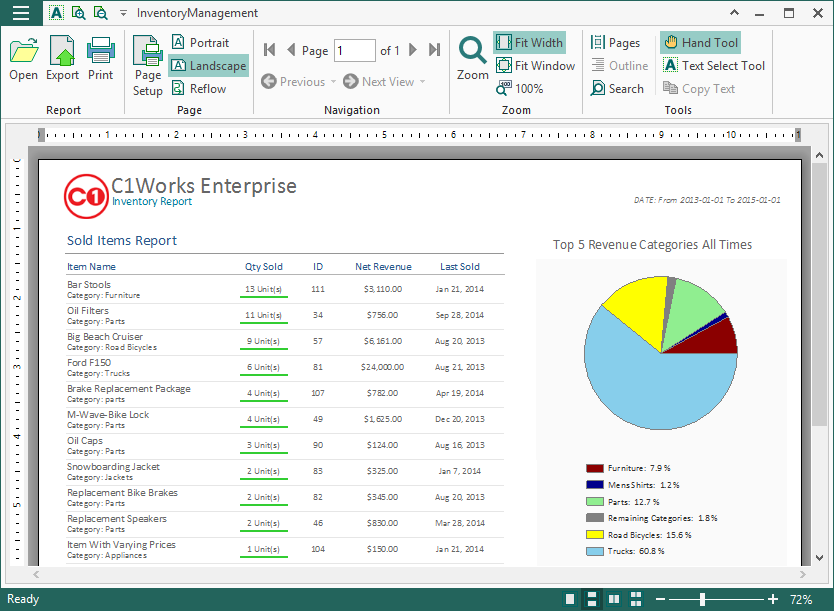The image size is (834, 611).
Task: Go to the first page
Action: tap(270, 50)
